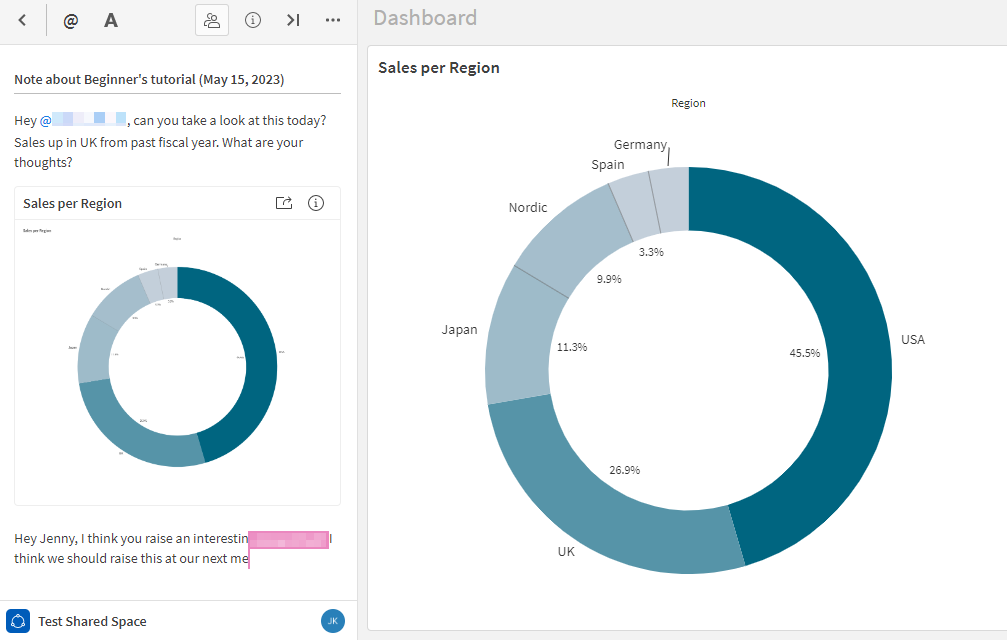
Task: Open text formatting with the A icon
Action: (110, 21)
